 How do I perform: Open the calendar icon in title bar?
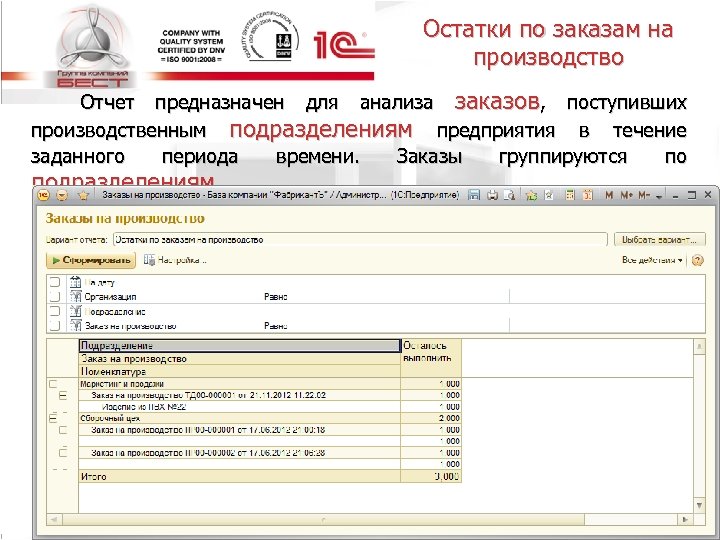587,195
